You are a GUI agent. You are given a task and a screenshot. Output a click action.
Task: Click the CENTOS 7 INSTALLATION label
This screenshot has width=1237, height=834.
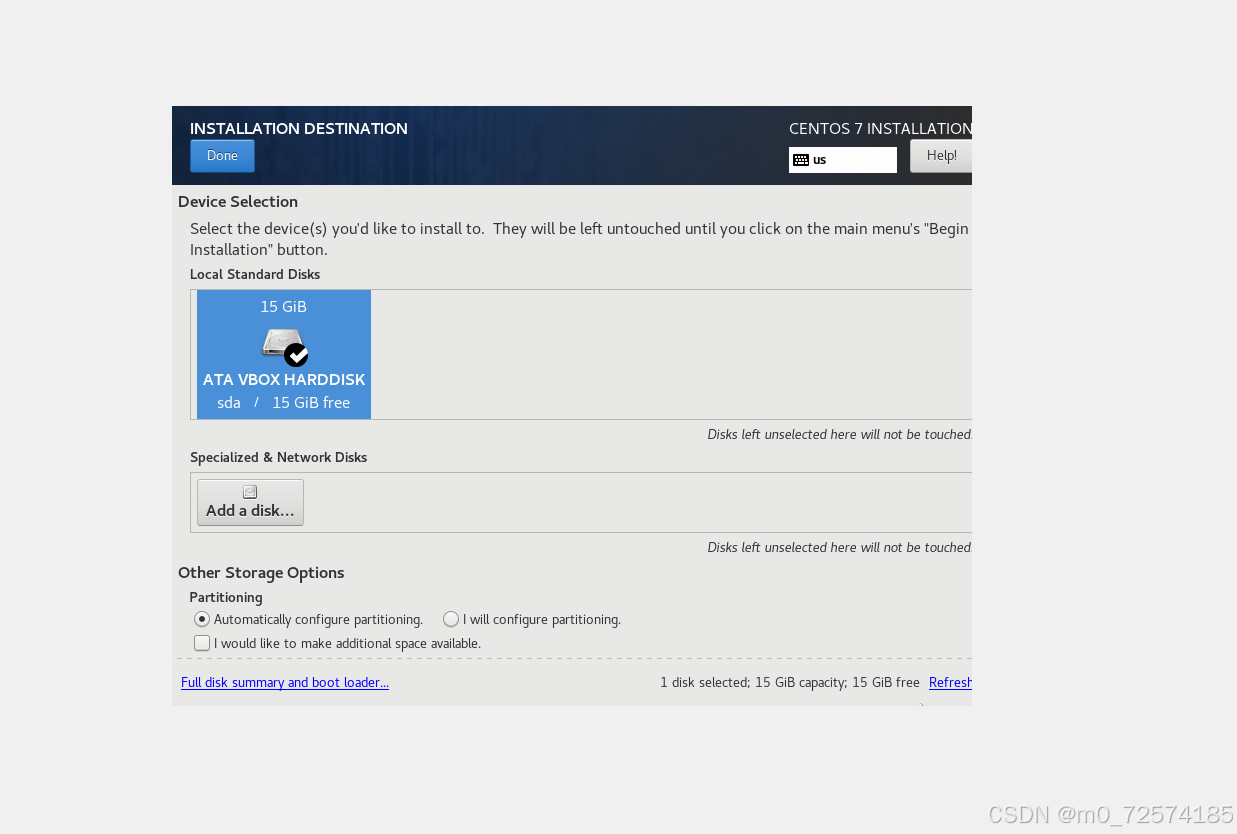pos(880,128)
